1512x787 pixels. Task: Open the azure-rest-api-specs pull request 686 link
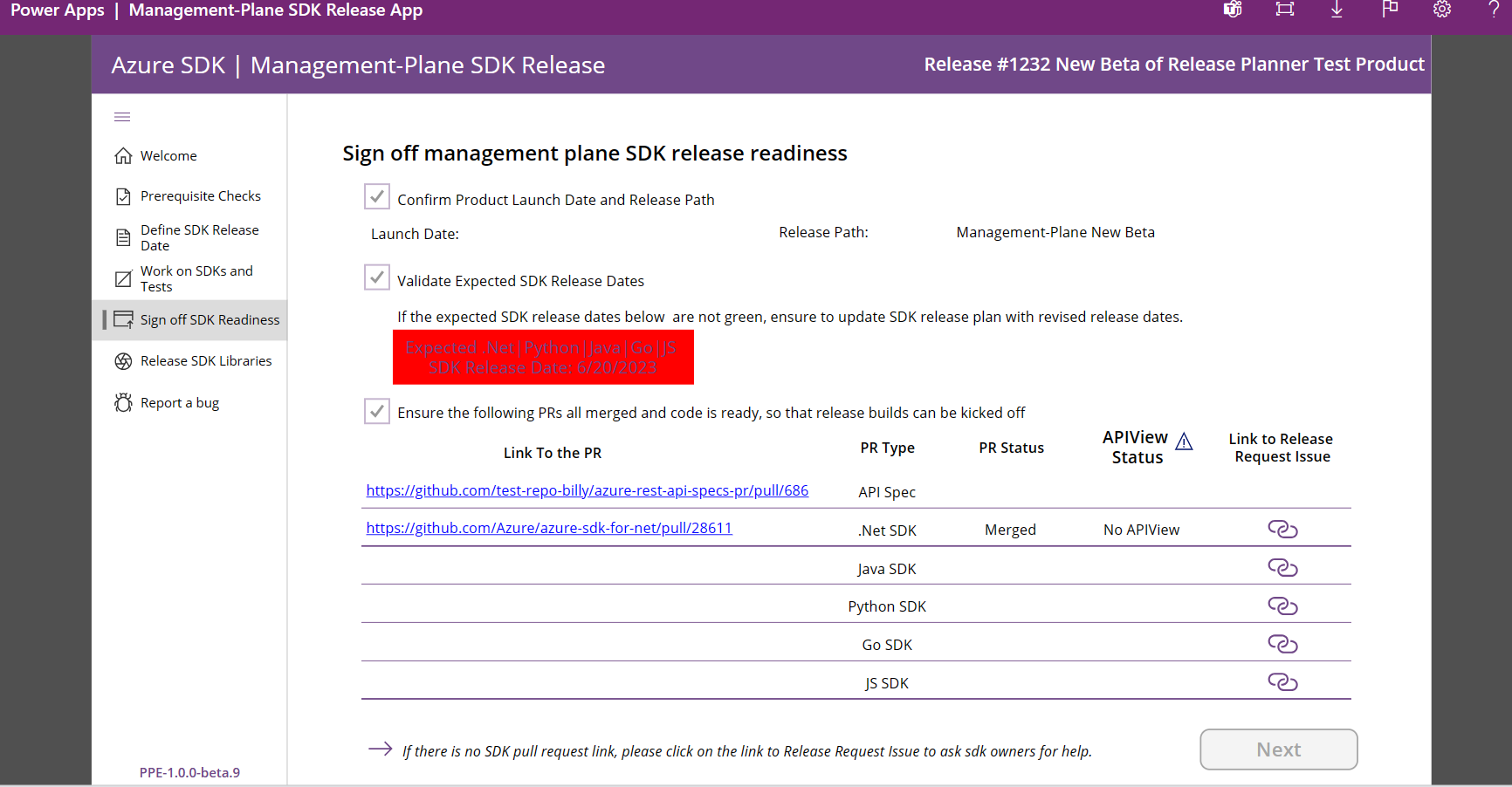(587, 490)
